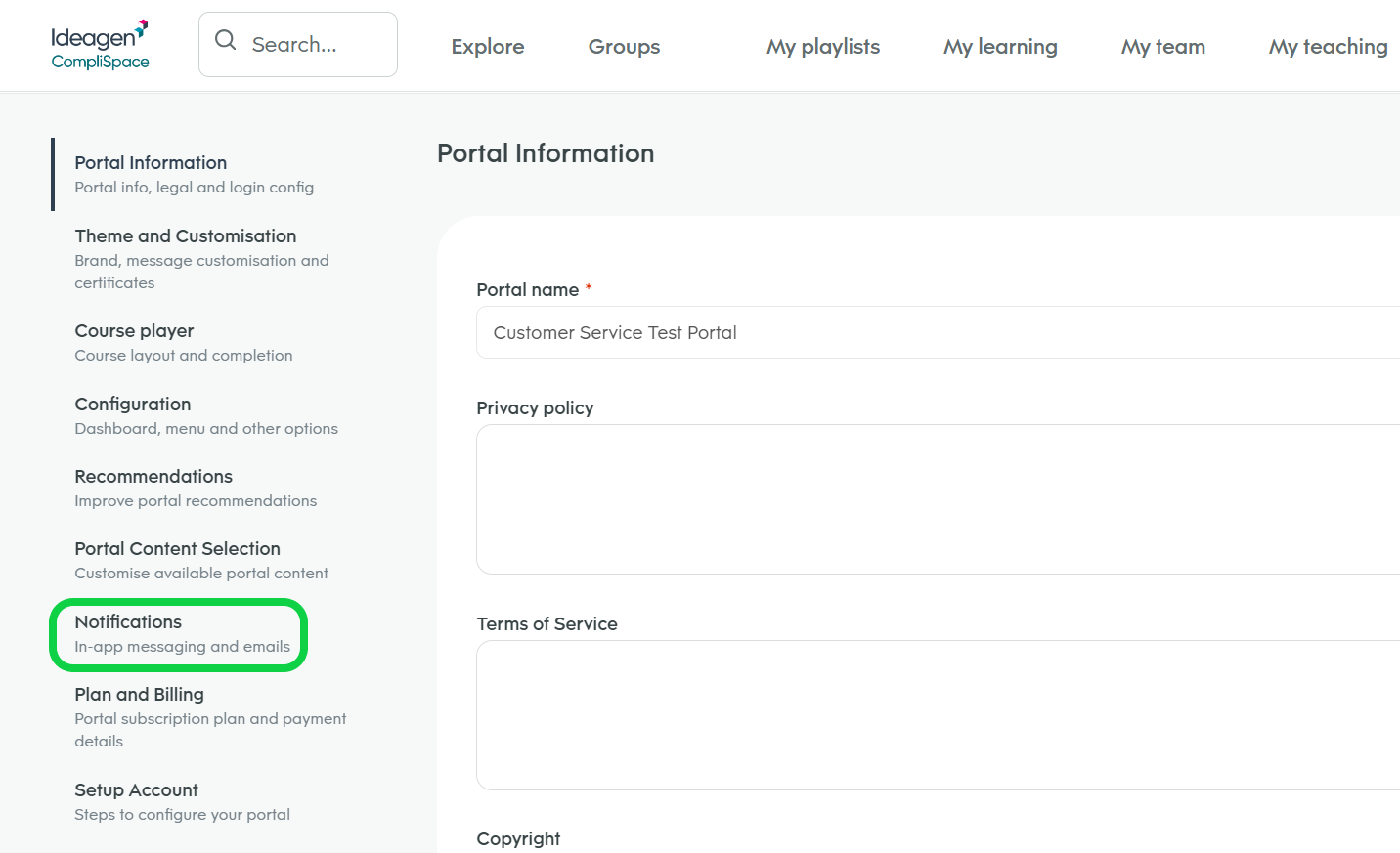Click the 'Privacy policy' label
Image resolution: width=1400 pixels, height=853 pixels.
[535, 408]
